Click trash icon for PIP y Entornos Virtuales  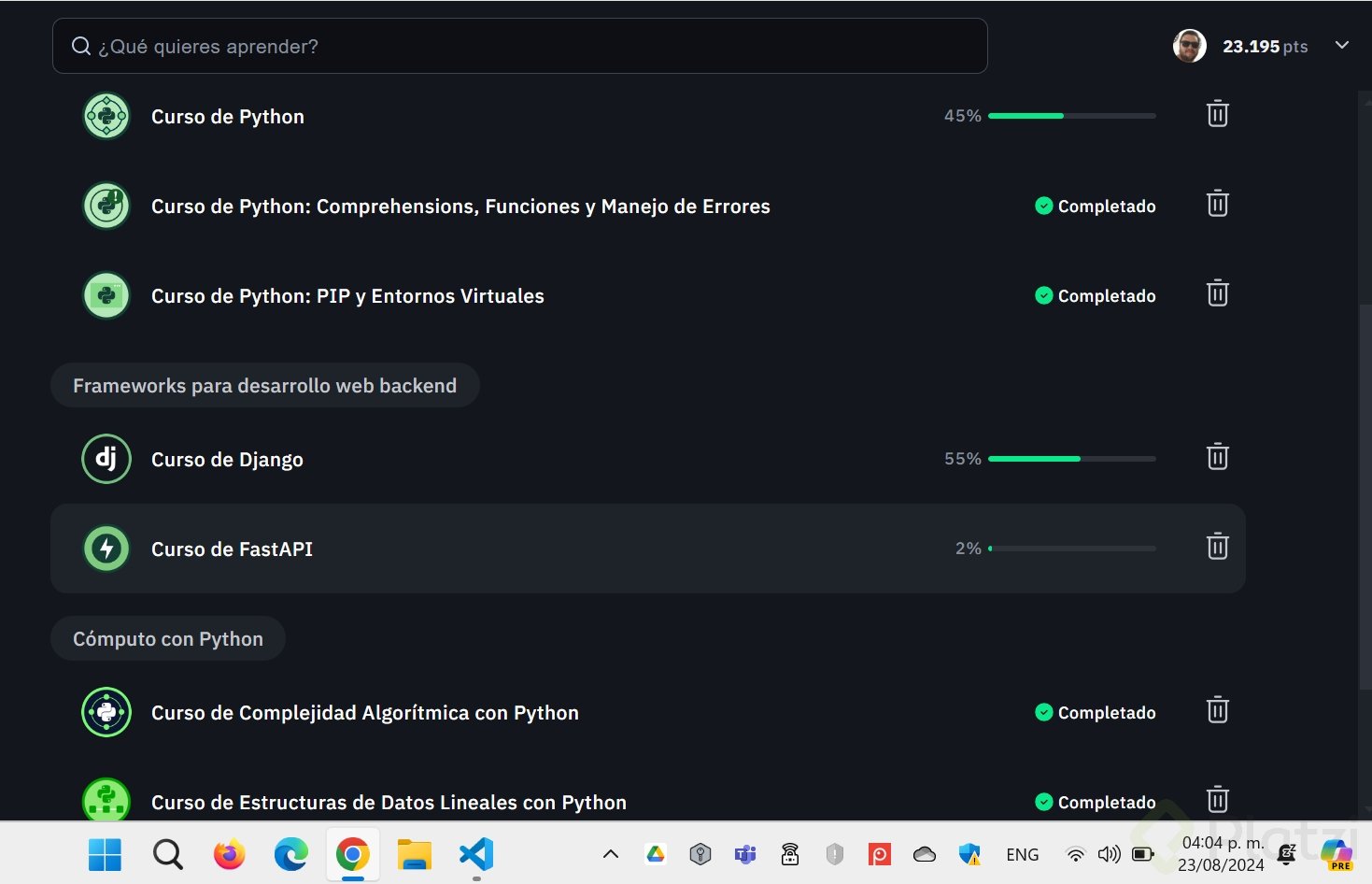pos(1217,293)
